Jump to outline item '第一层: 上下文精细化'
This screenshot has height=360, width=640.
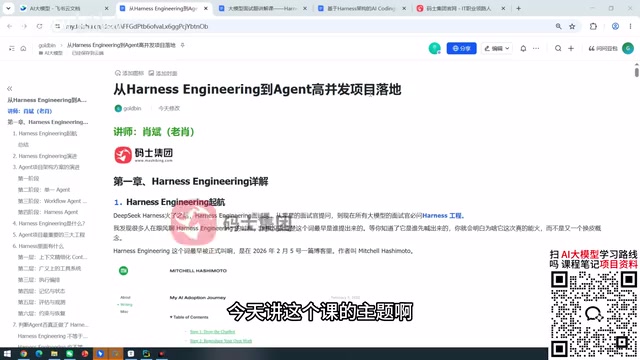tap(53, 257)
